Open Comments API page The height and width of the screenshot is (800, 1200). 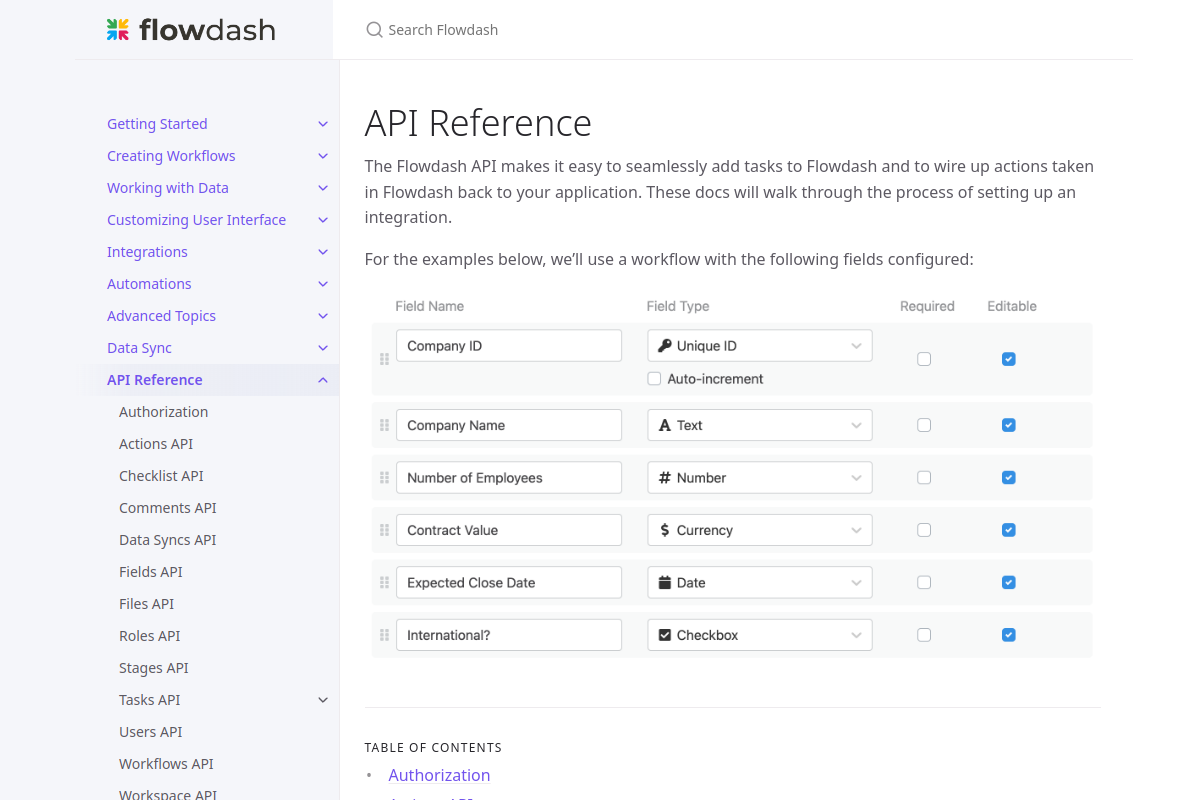168,508
